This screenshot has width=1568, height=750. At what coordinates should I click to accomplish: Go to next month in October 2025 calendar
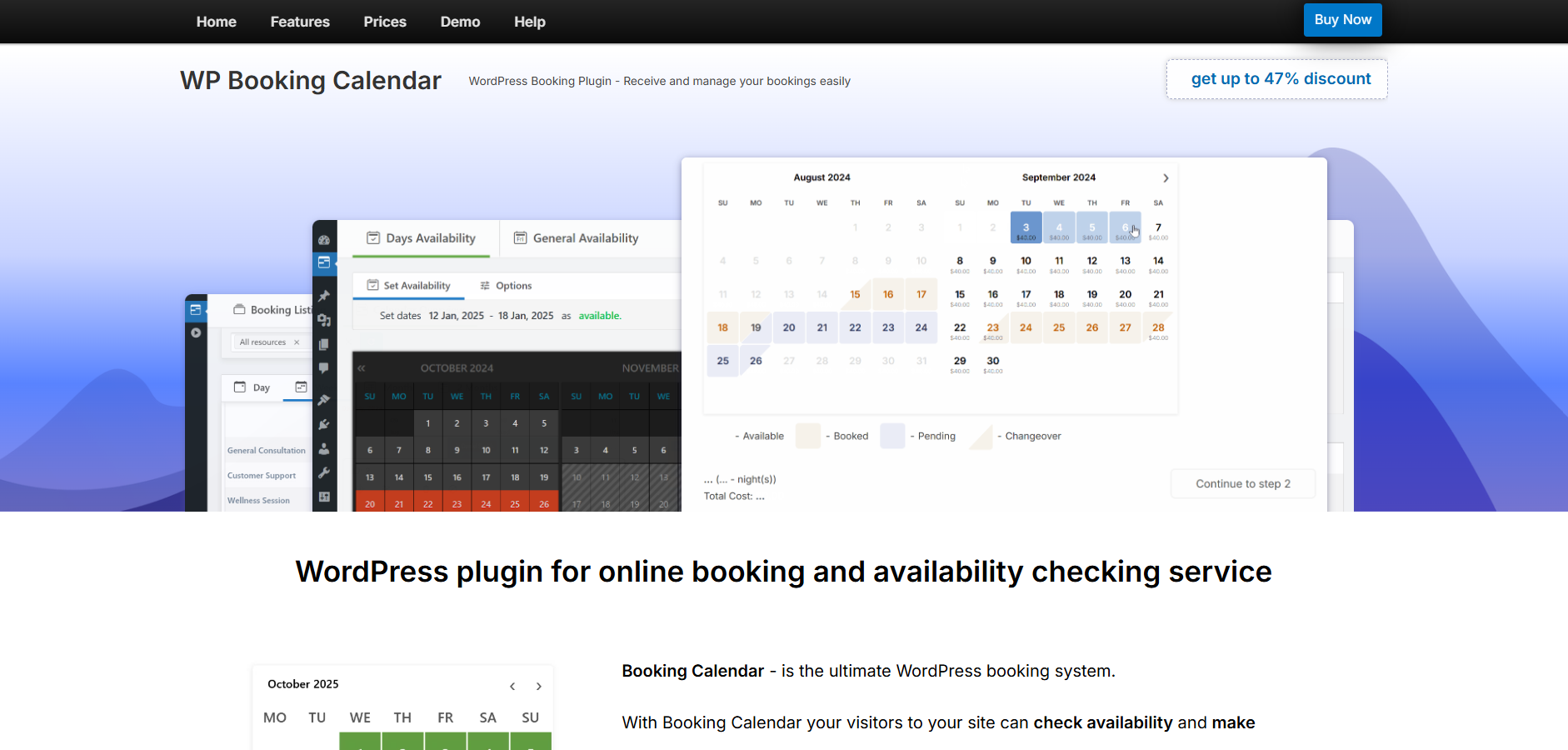[539, 687]
